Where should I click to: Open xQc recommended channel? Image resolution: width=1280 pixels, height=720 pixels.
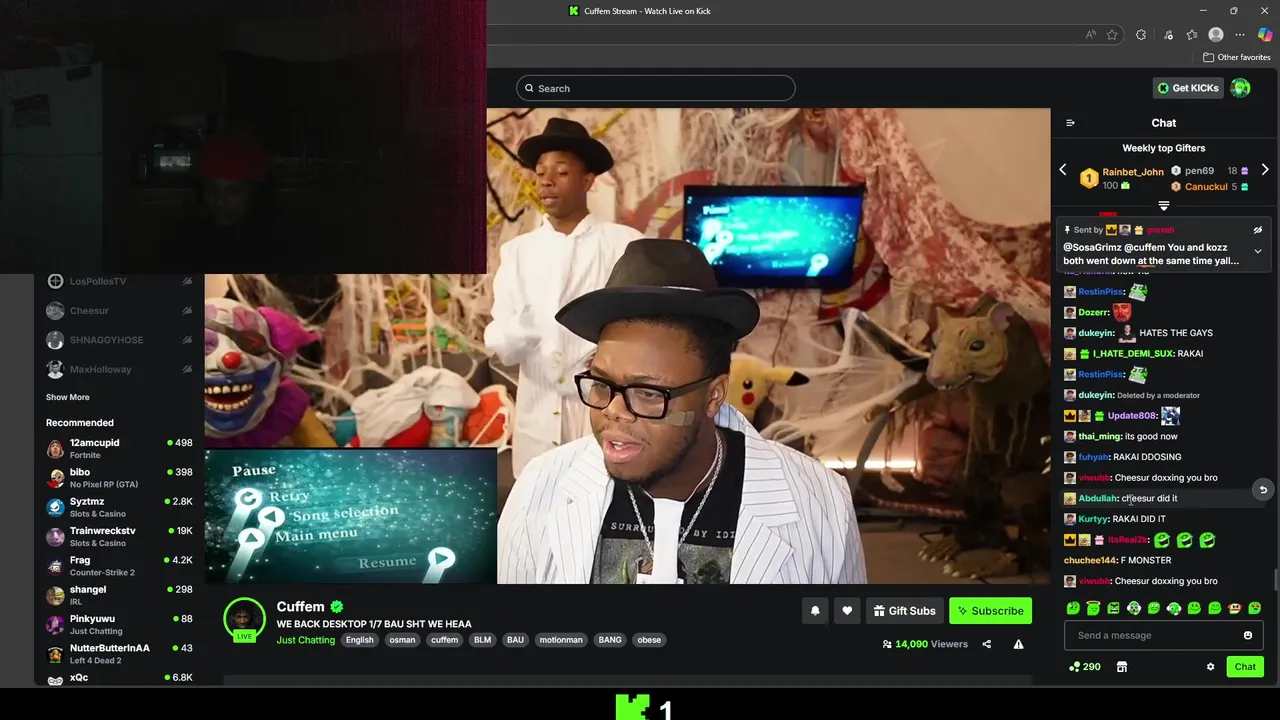tap(119, 678)
